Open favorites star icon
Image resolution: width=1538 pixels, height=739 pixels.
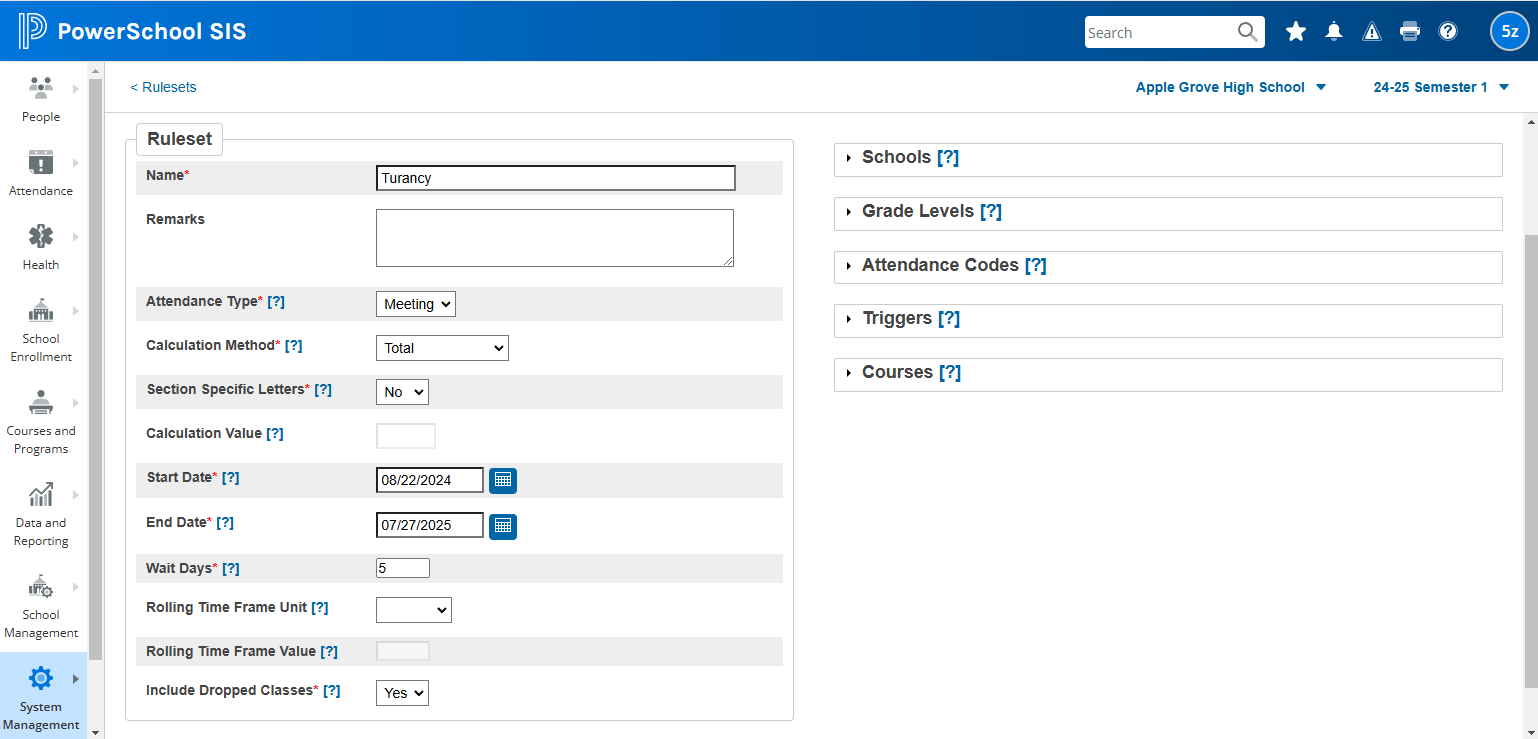click(1296, 32)
